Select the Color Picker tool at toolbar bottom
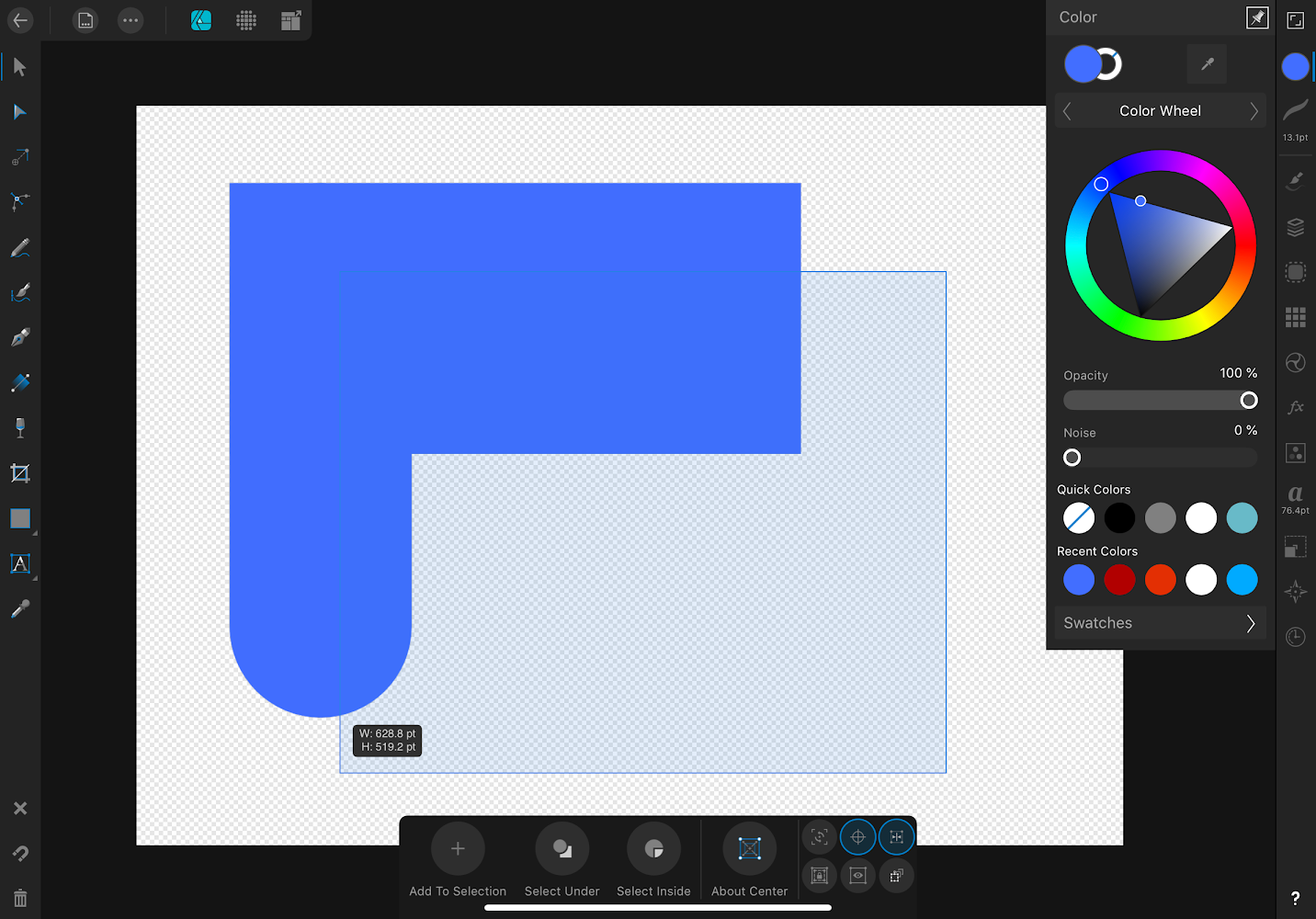The image size is (1316, 919). pyautogui.click(x=20, y=607)
